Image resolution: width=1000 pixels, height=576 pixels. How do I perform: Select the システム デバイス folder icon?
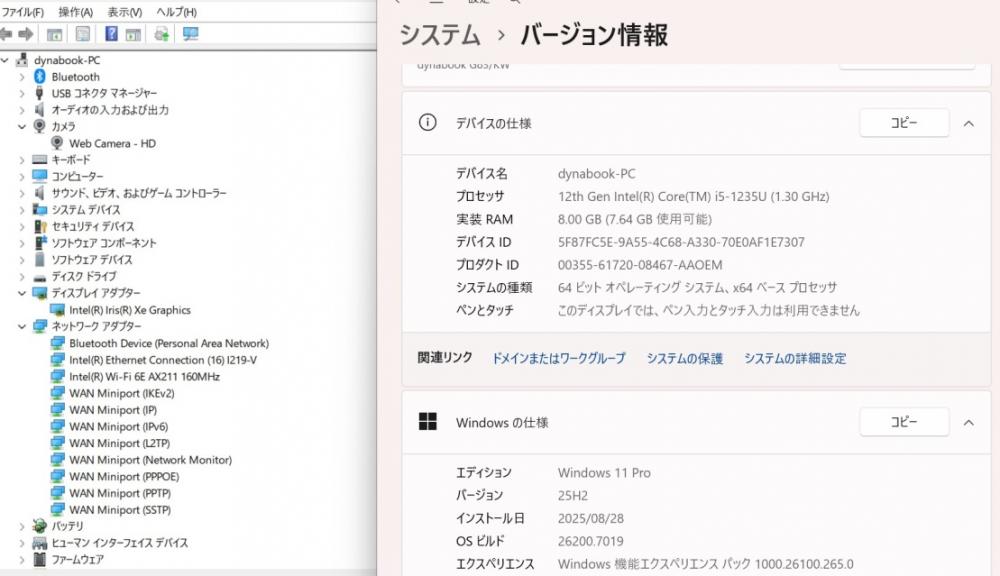click(40, 209)
